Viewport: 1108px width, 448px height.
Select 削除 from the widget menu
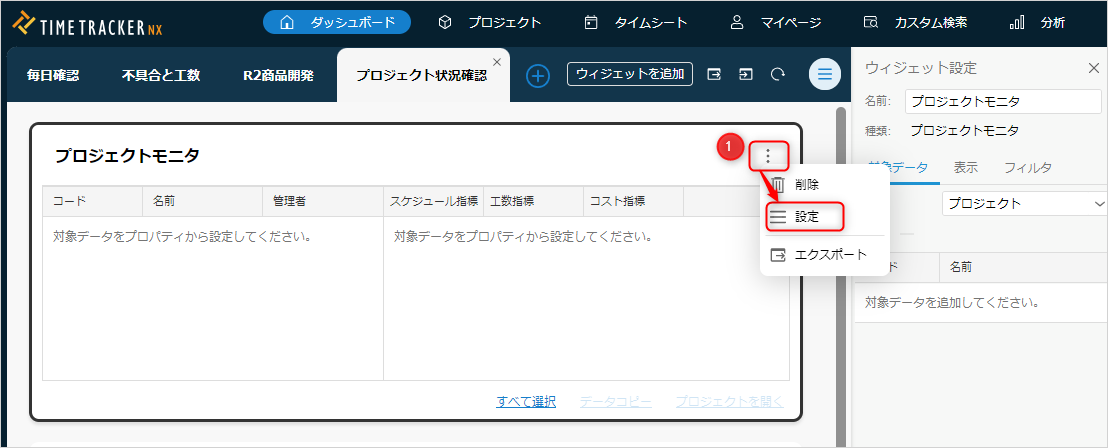point(806,184)
